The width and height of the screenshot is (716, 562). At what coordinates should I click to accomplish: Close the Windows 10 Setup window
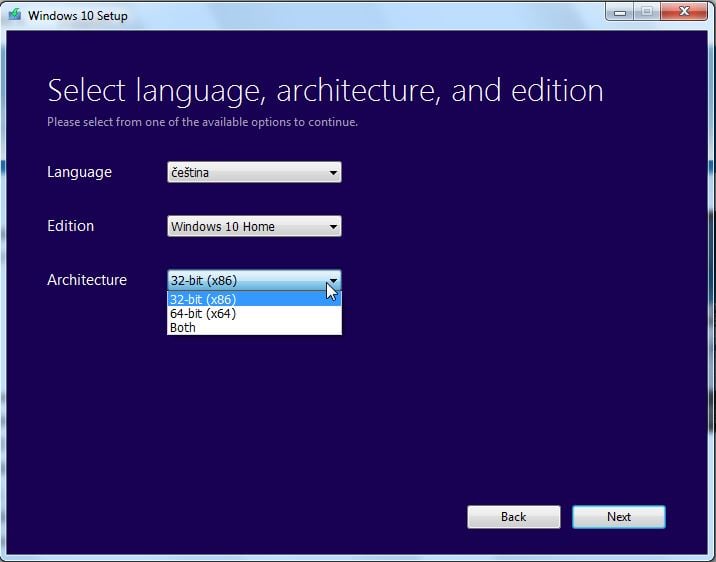click(684, 12)
